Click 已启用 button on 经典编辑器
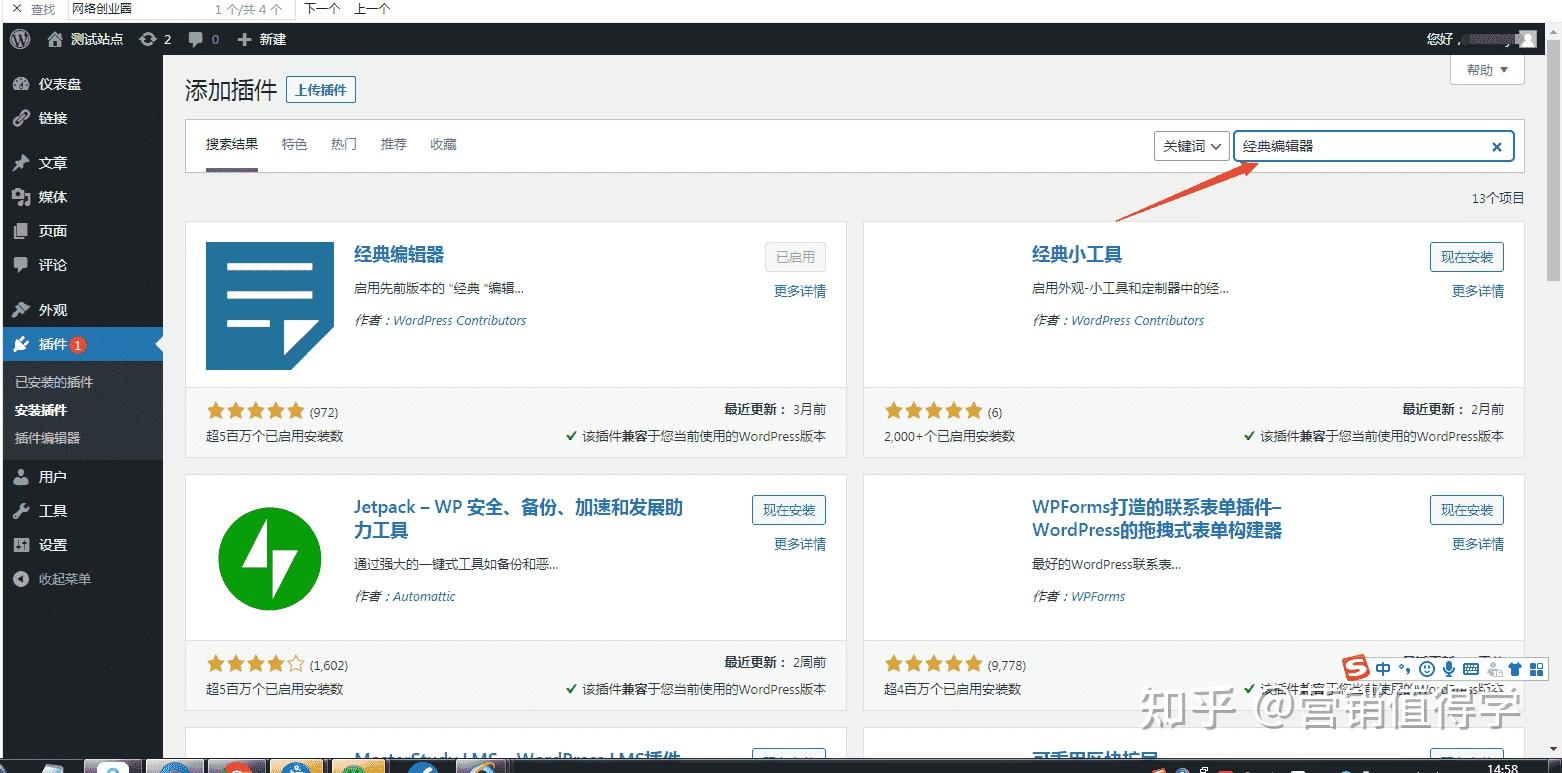 [795, 257]
